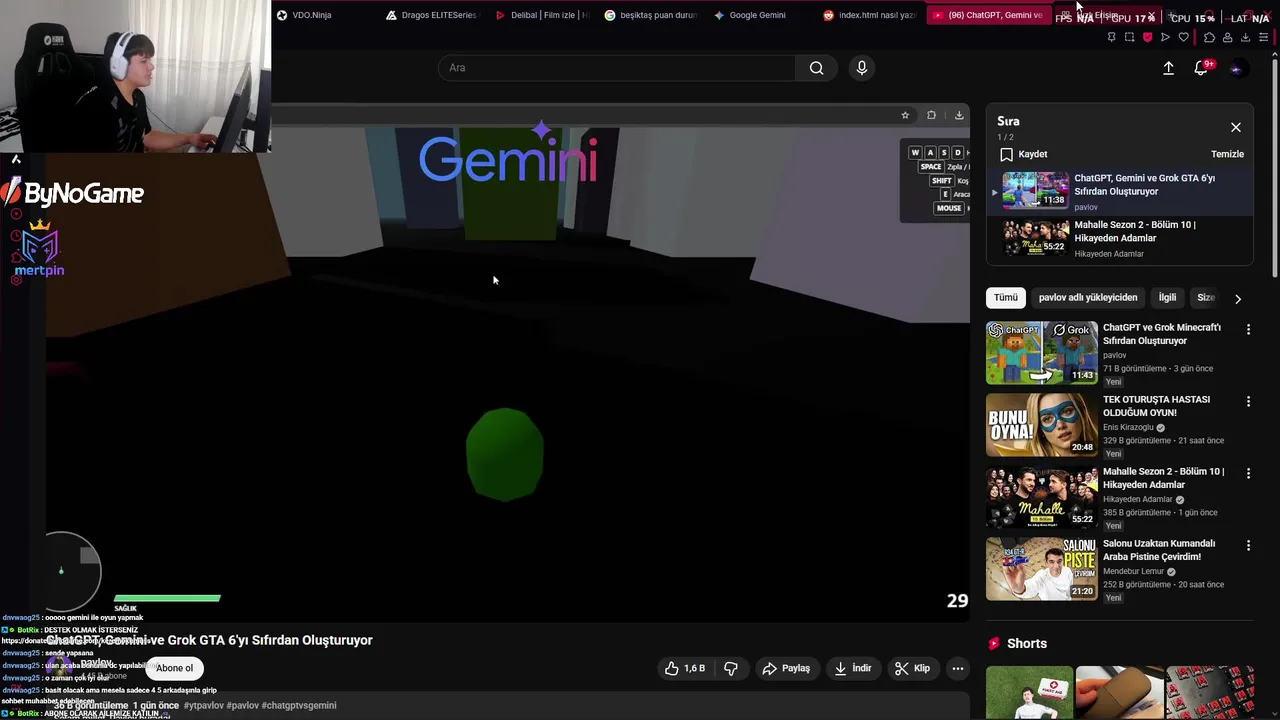The height and width of the screenshot is (720, 1280).
Task: Switch to the Delibal Film izle tab
Action: (543, 15)
